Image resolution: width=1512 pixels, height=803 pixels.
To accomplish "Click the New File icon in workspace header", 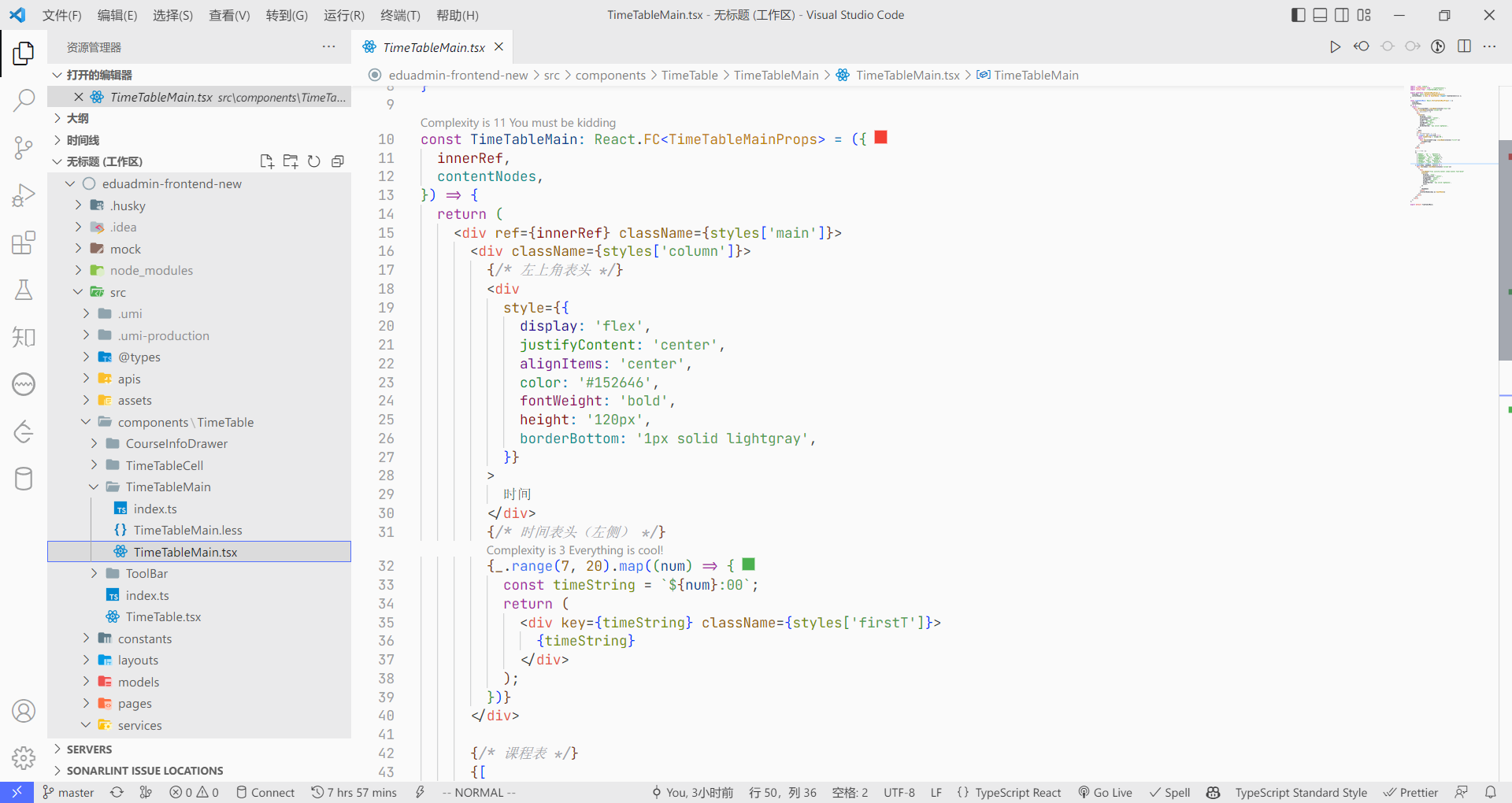I will pyautogui.click(x=267, y=161).
